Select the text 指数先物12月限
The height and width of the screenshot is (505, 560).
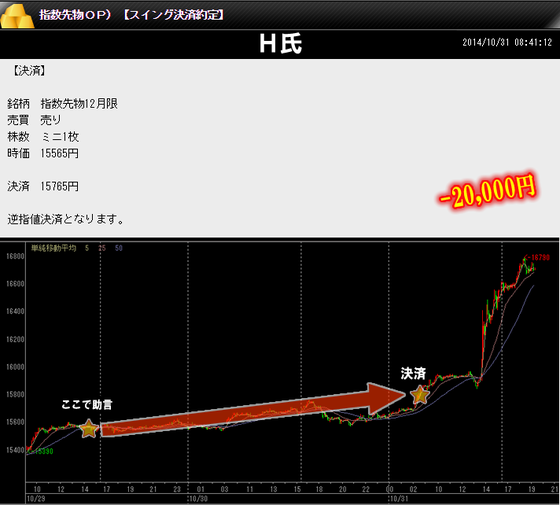point(79,104)
